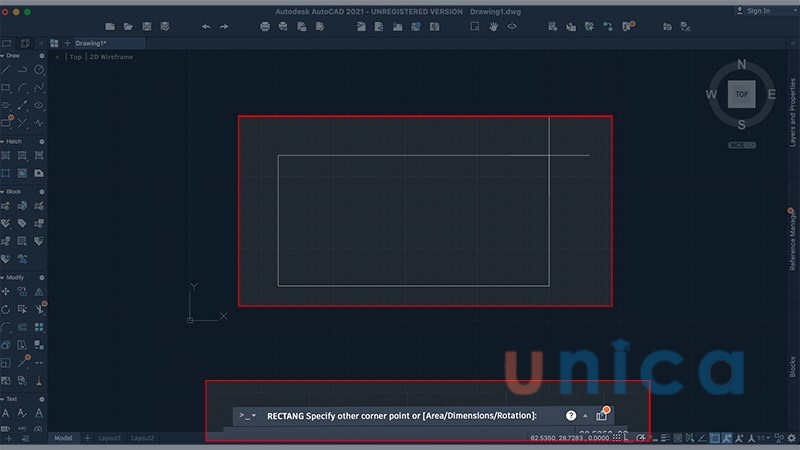Collapse the Hatch panel section

(3, 141)
